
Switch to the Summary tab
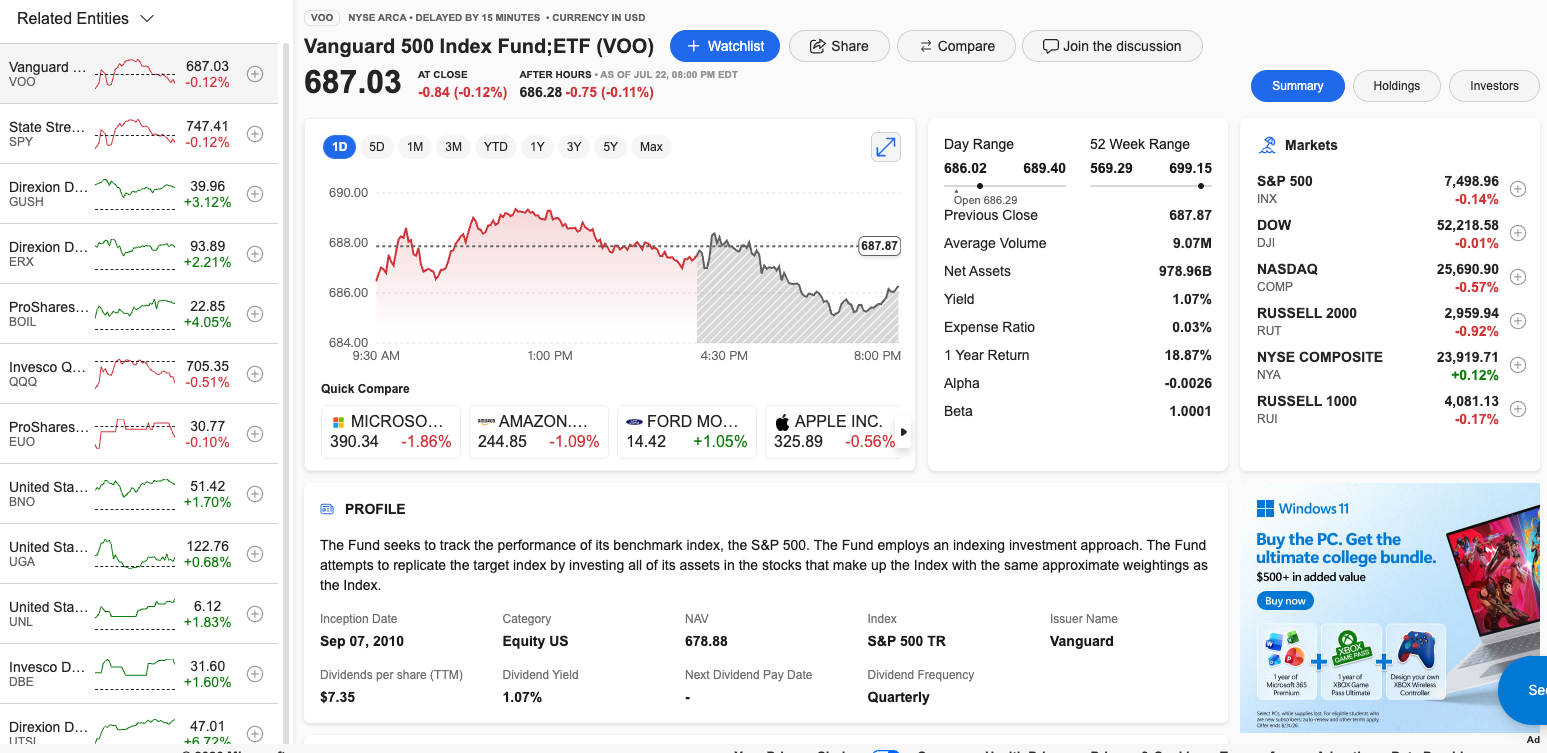[x=1298, y=86]
